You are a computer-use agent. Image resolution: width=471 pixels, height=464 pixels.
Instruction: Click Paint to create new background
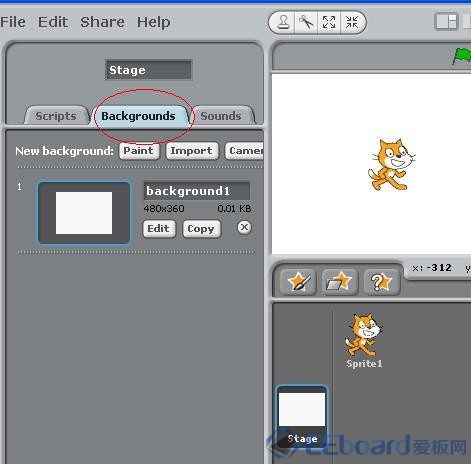[x=139, y=151]
